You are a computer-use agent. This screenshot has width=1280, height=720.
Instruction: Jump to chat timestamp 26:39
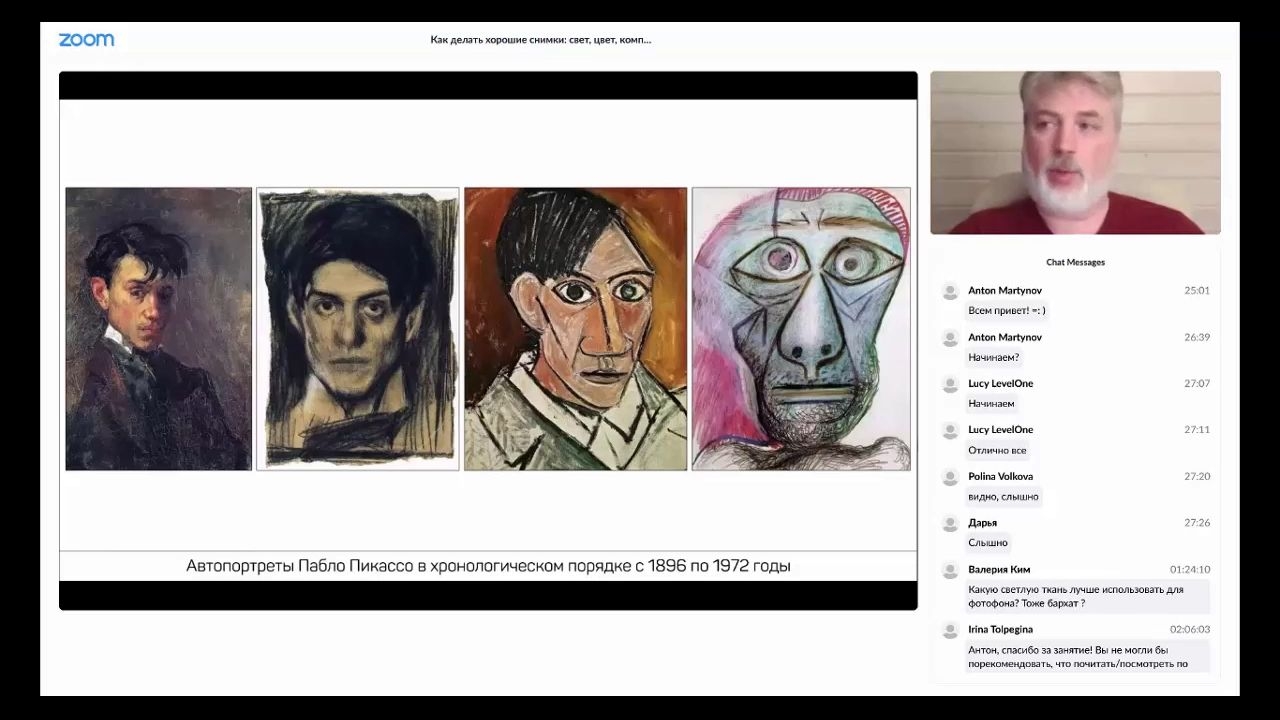click(1197, 338)
